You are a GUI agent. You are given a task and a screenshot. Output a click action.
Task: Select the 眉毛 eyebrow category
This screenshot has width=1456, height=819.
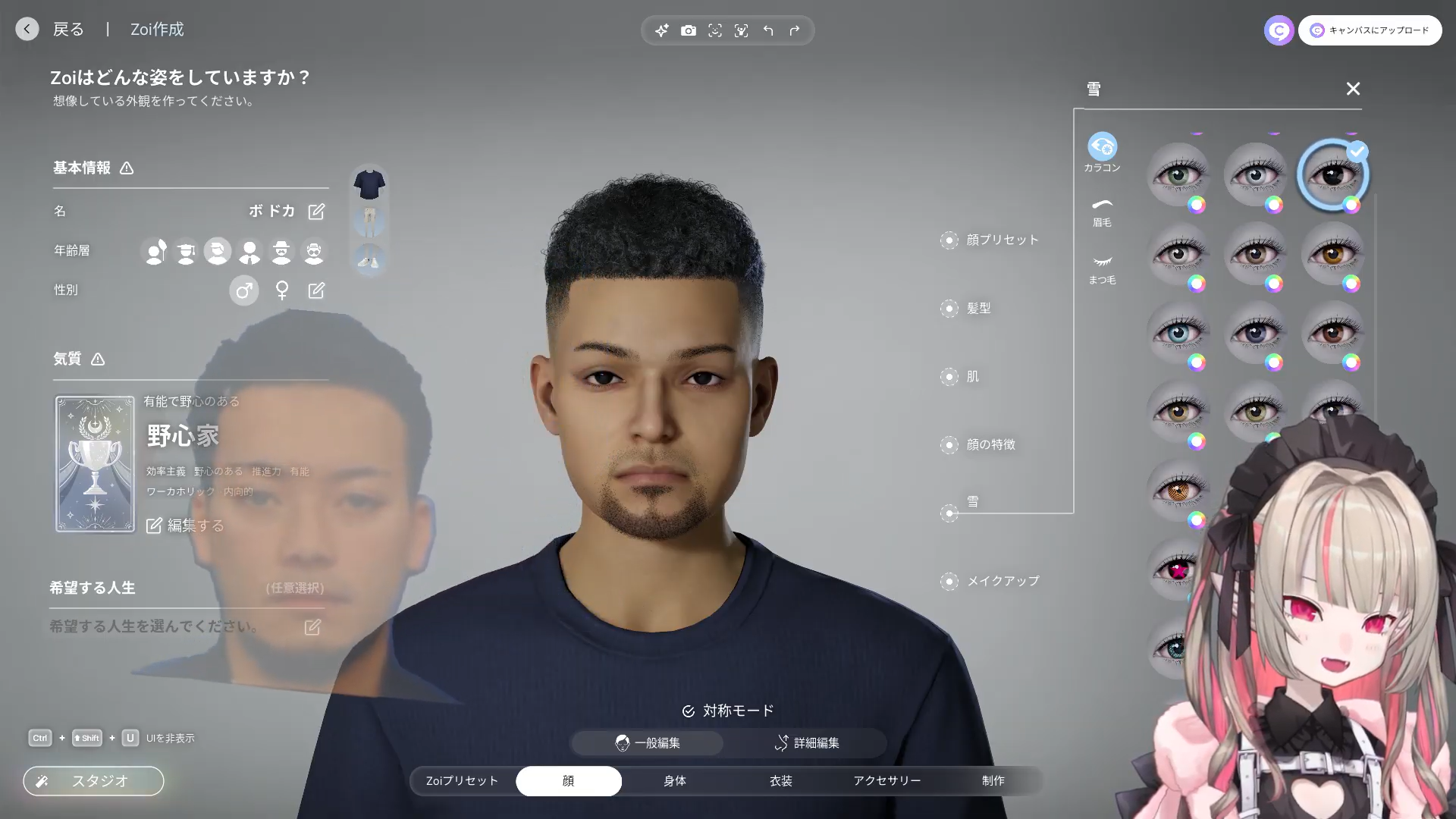1102,212
